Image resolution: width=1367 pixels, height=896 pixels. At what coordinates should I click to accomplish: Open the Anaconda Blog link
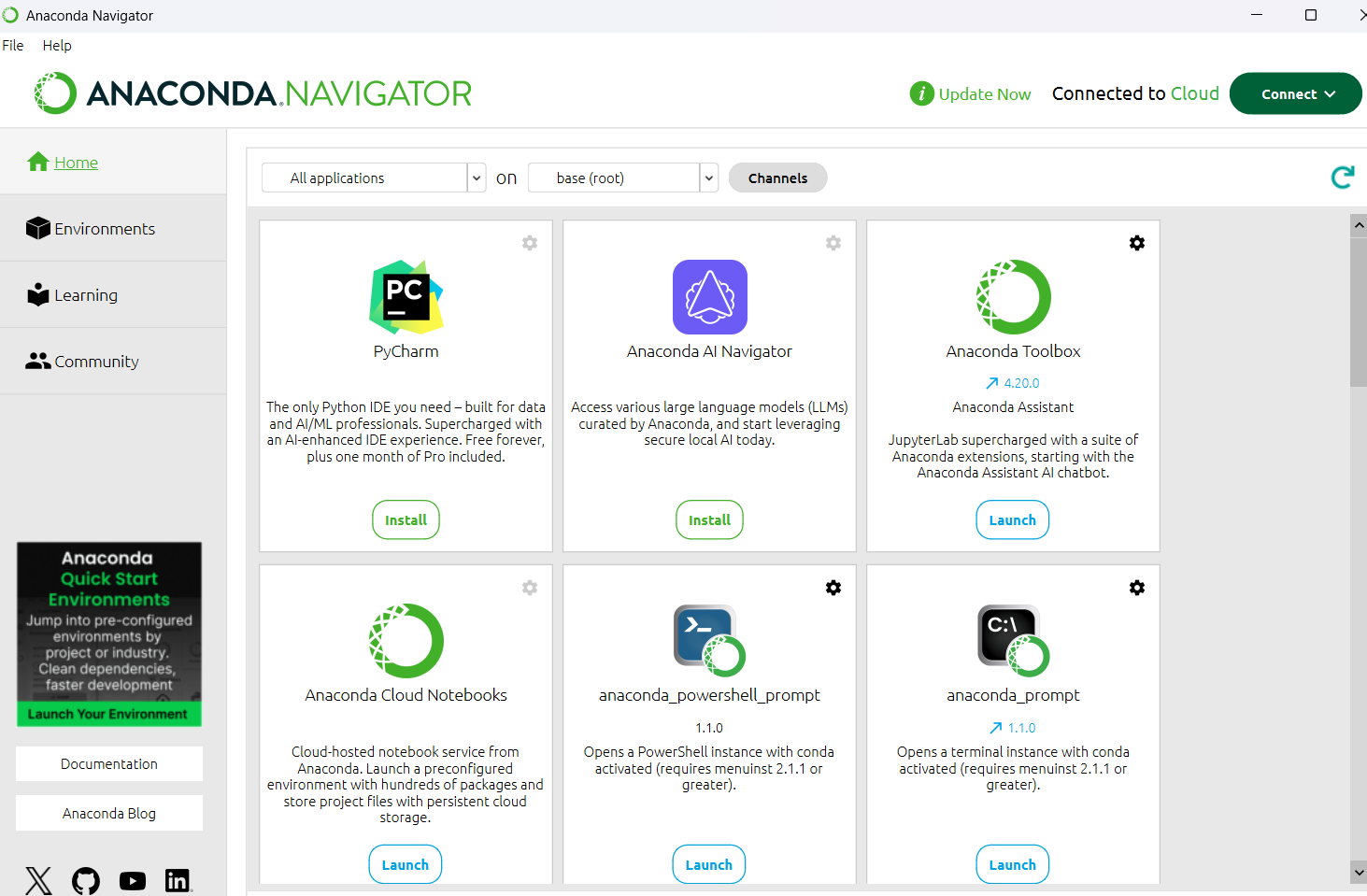[x=109, y=813]
